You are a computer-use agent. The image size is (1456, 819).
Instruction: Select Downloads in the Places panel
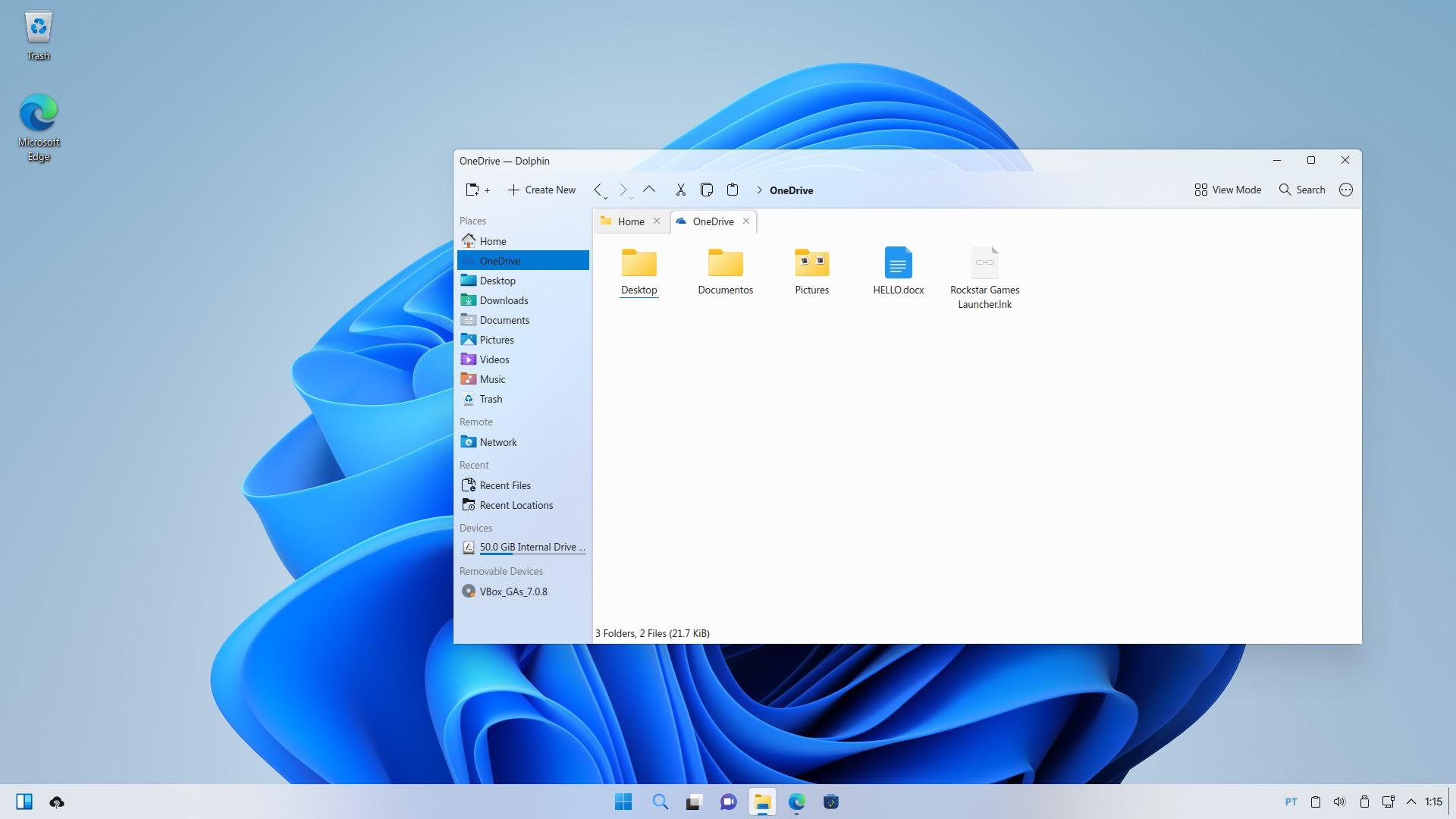[x=504, y=300]
